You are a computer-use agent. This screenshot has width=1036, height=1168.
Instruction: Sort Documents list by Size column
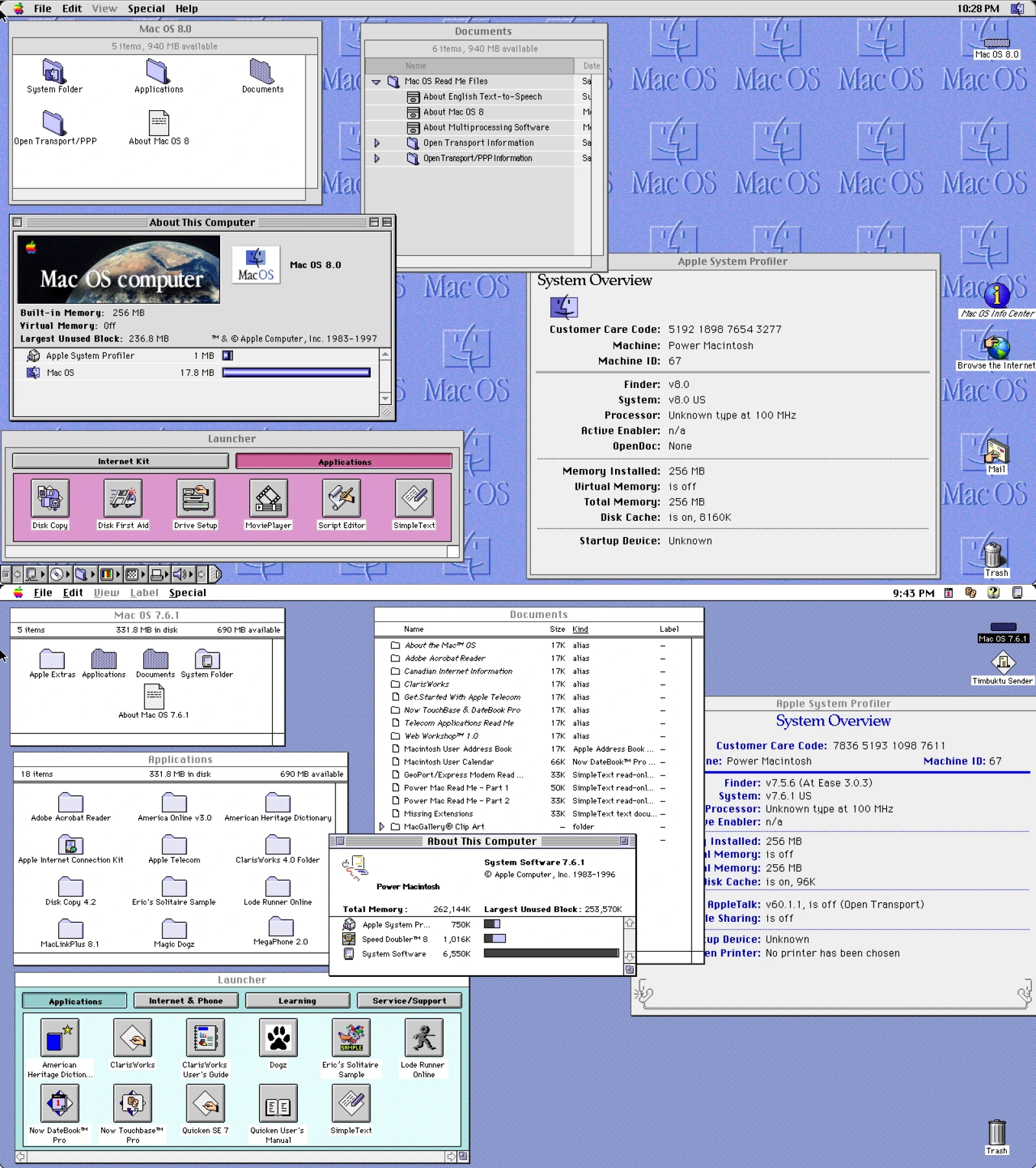coord(557,629)
